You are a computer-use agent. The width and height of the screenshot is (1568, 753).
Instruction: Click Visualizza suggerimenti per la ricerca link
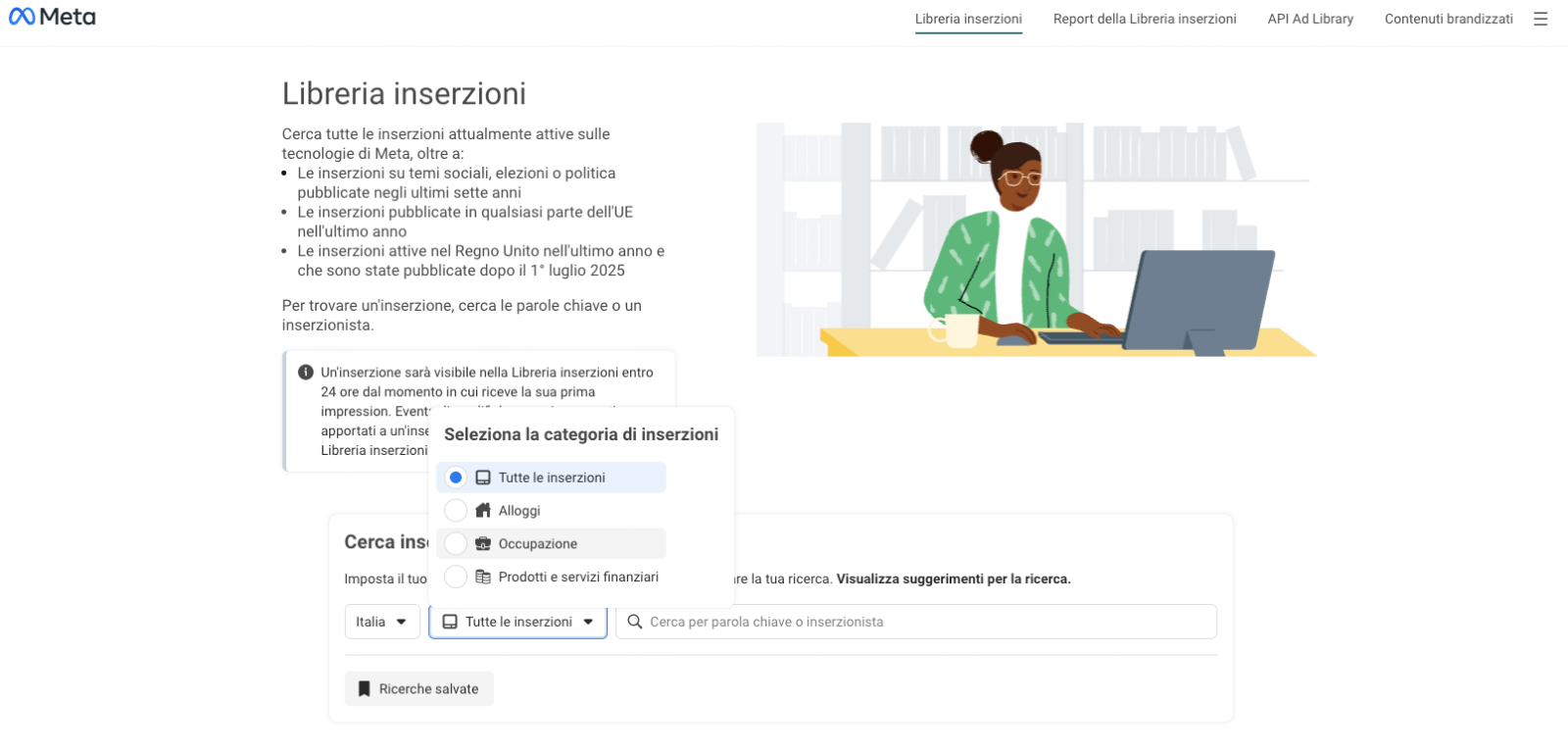(x=954, y=579)
